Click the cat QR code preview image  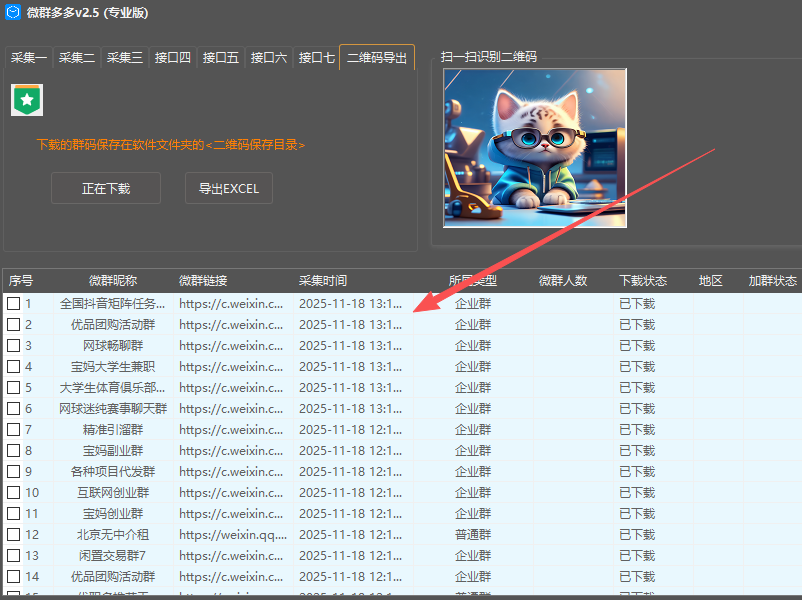tap(535, 148)
